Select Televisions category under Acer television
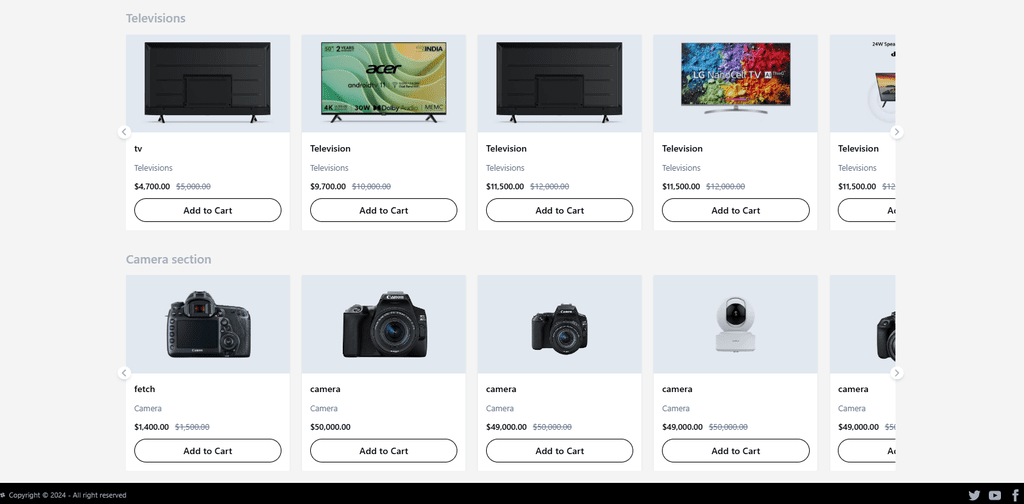The width and height of the screenshot is (1024, 504). (329, 168)
